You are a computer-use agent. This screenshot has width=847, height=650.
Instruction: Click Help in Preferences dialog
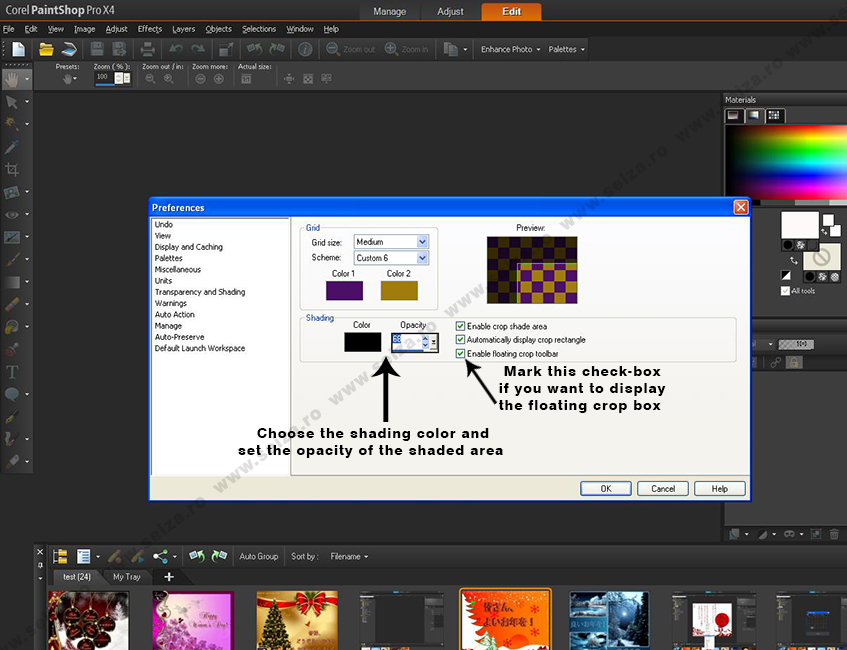click(x=720, y=488)
